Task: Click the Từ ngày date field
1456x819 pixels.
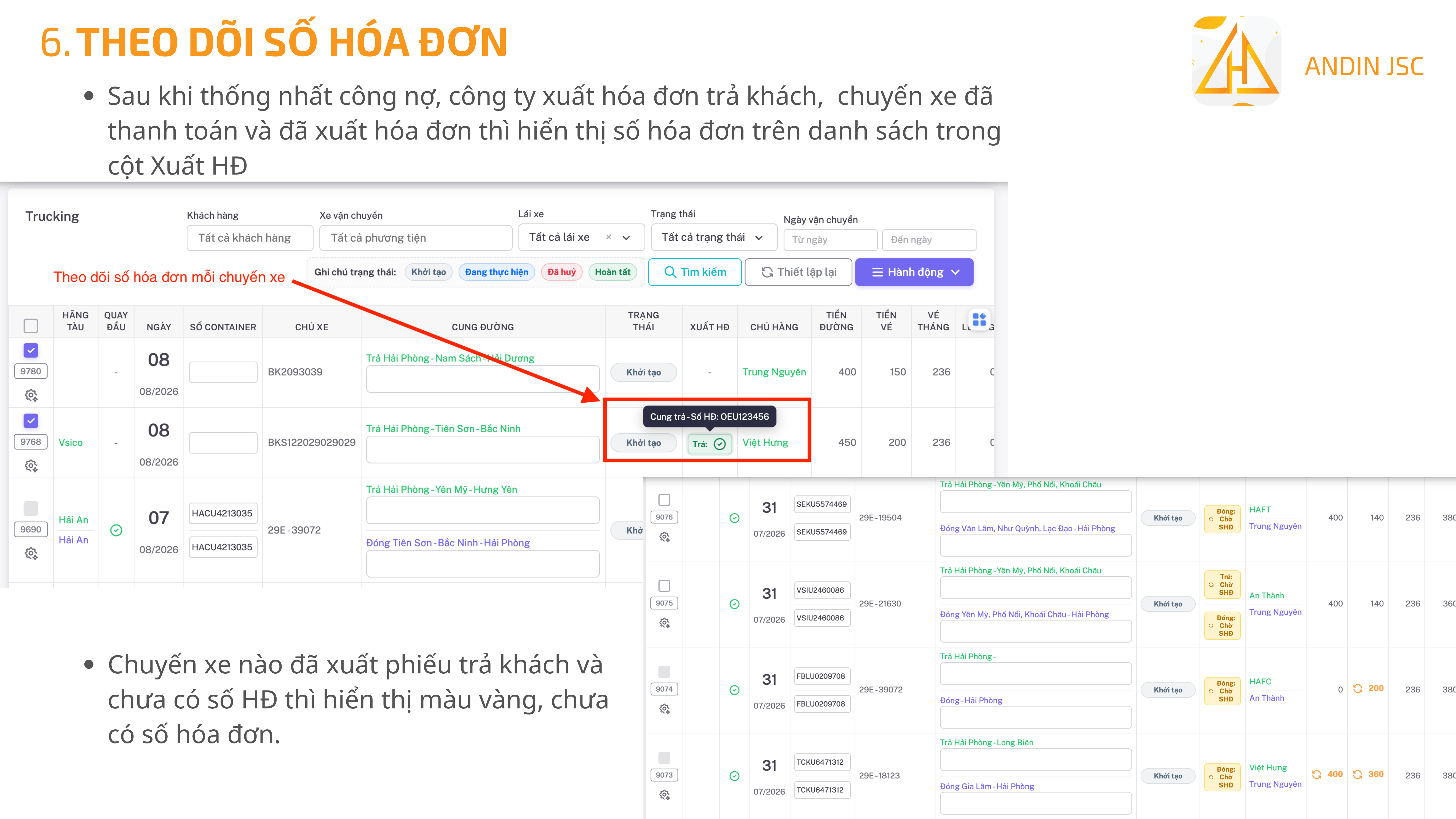Action: 830,240
